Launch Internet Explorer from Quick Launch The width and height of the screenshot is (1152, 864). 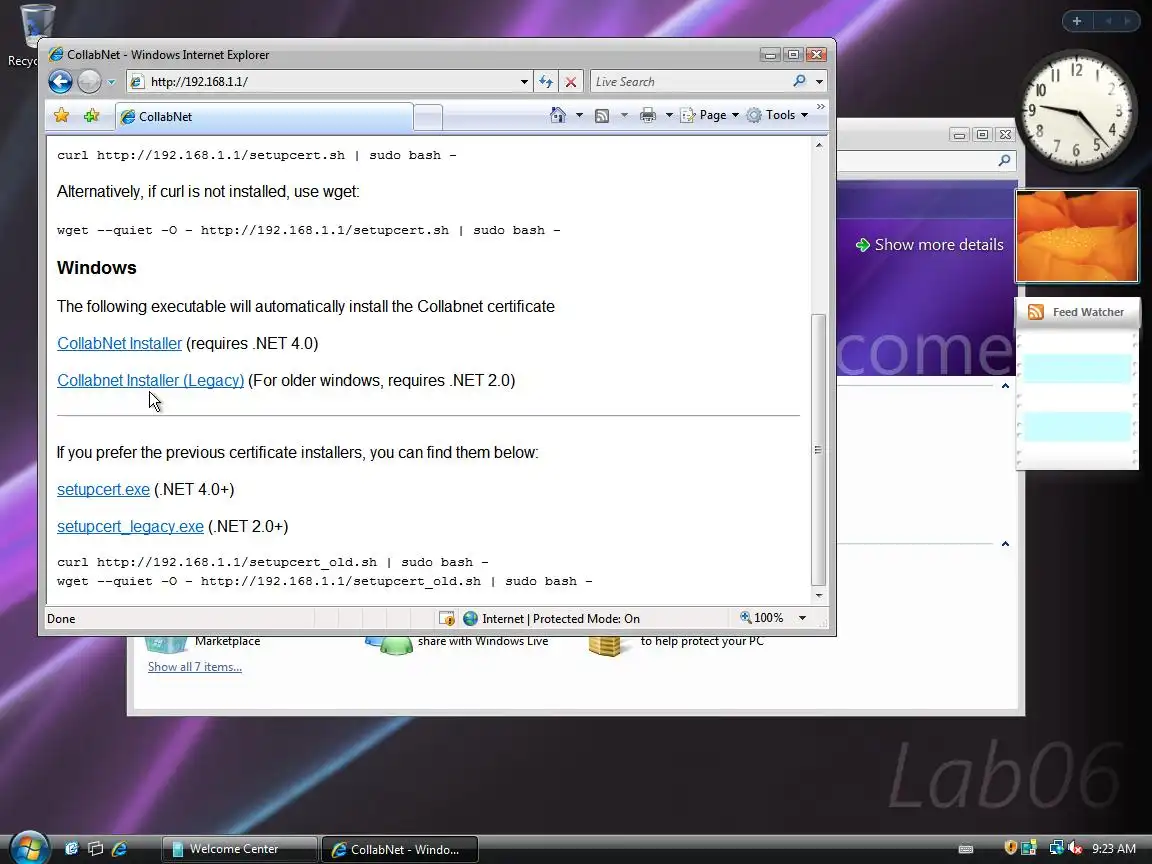pos(120,849)
